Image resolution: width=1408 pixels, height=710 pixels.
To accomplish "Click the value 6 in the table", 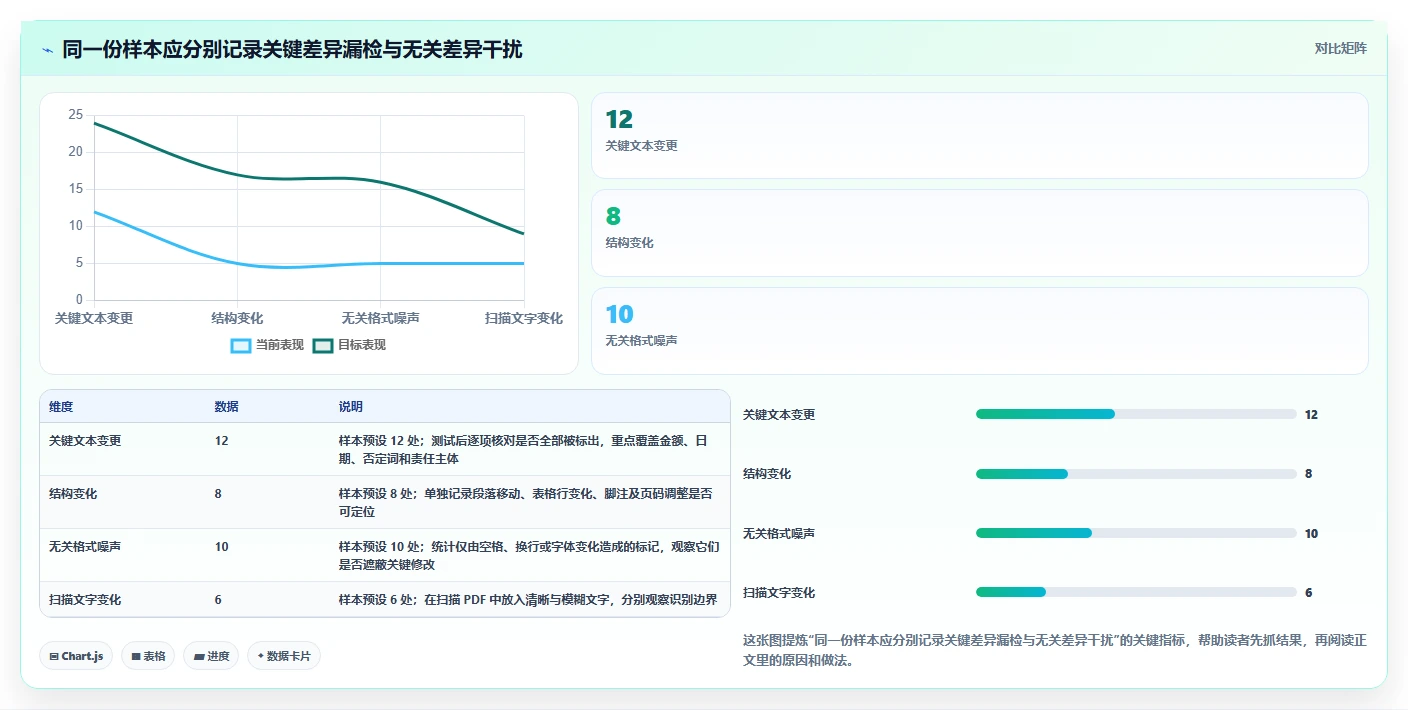I will 218,600.
